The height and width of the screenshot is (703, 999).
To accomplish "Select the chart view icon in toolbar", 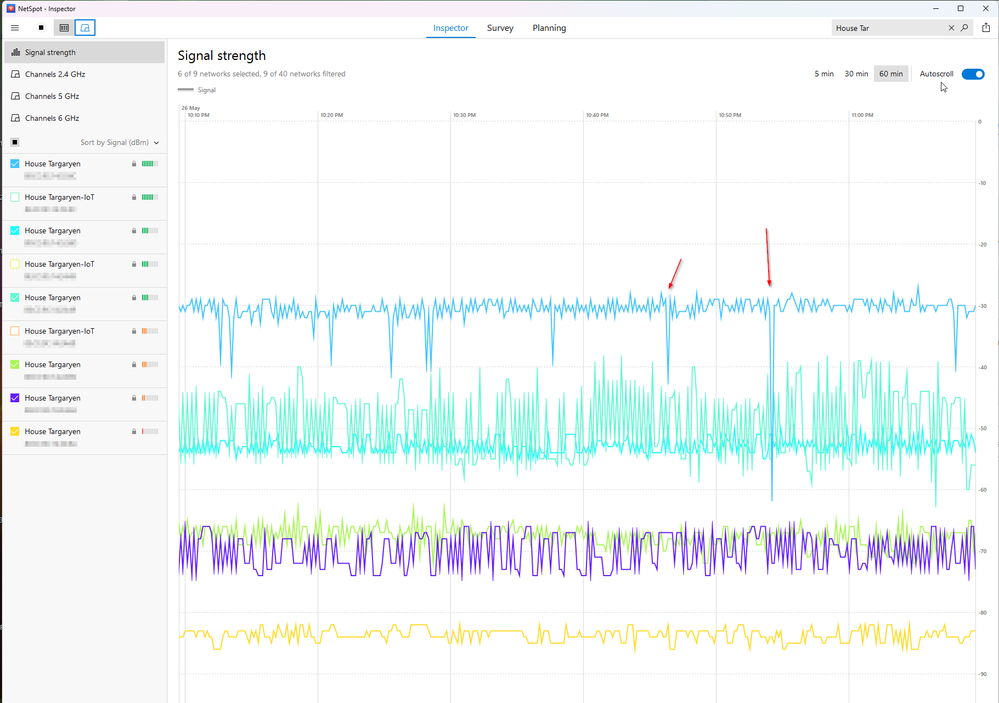I will point(85,28).
